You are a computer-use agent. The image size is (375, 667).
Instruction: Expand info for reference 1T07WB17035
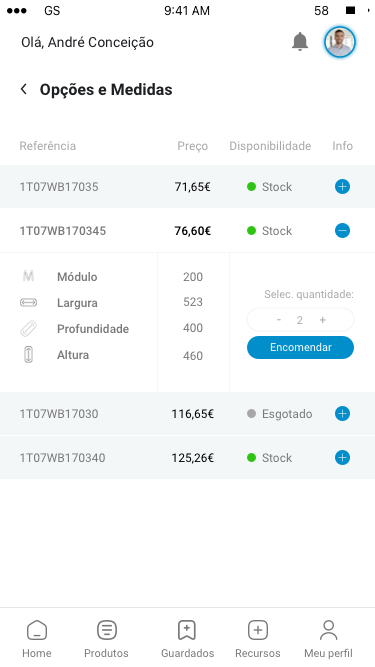click(x=342, y=186)
